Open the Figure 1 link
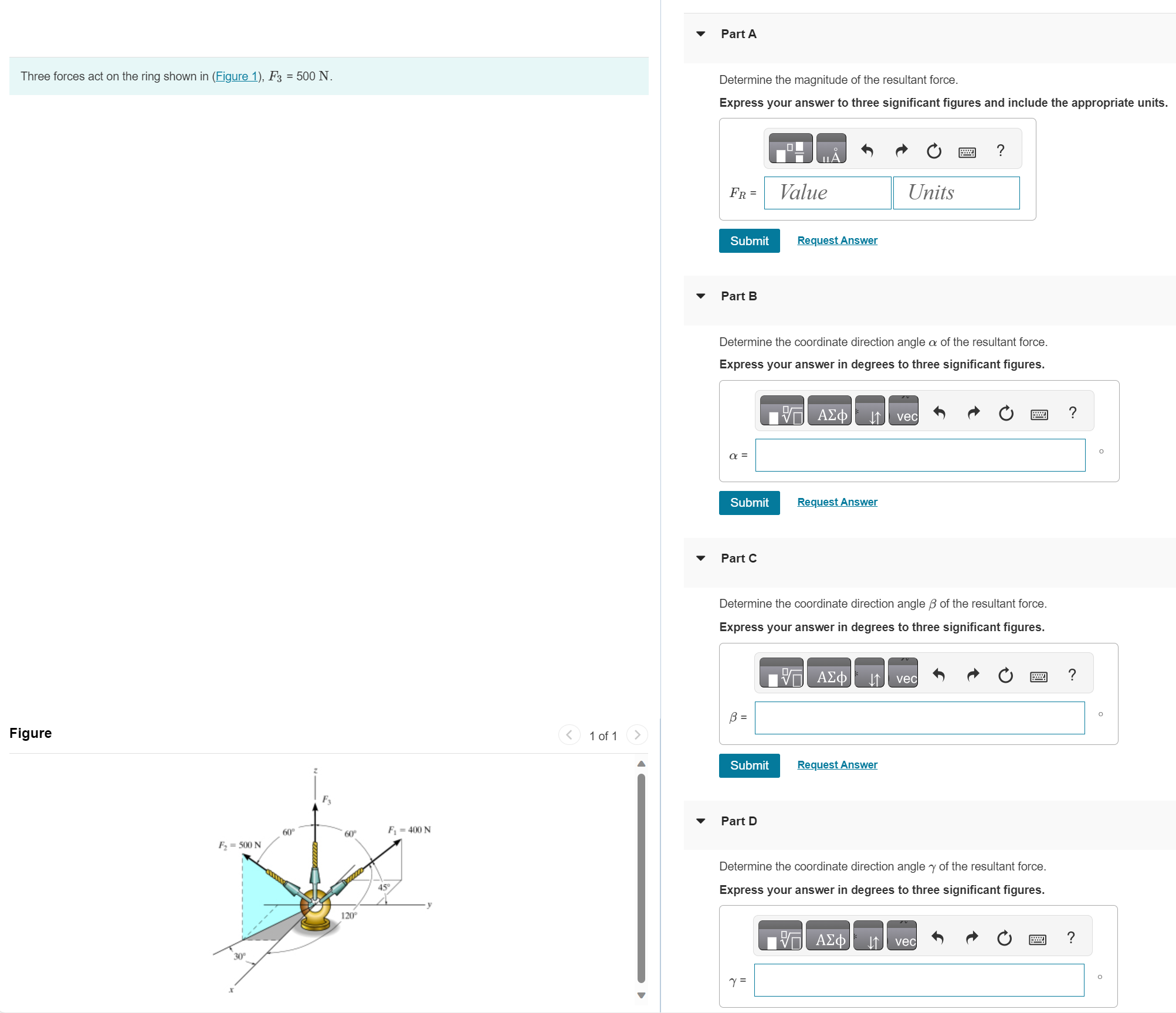Screen dimensions: 1176x1013 coord(237,76)
